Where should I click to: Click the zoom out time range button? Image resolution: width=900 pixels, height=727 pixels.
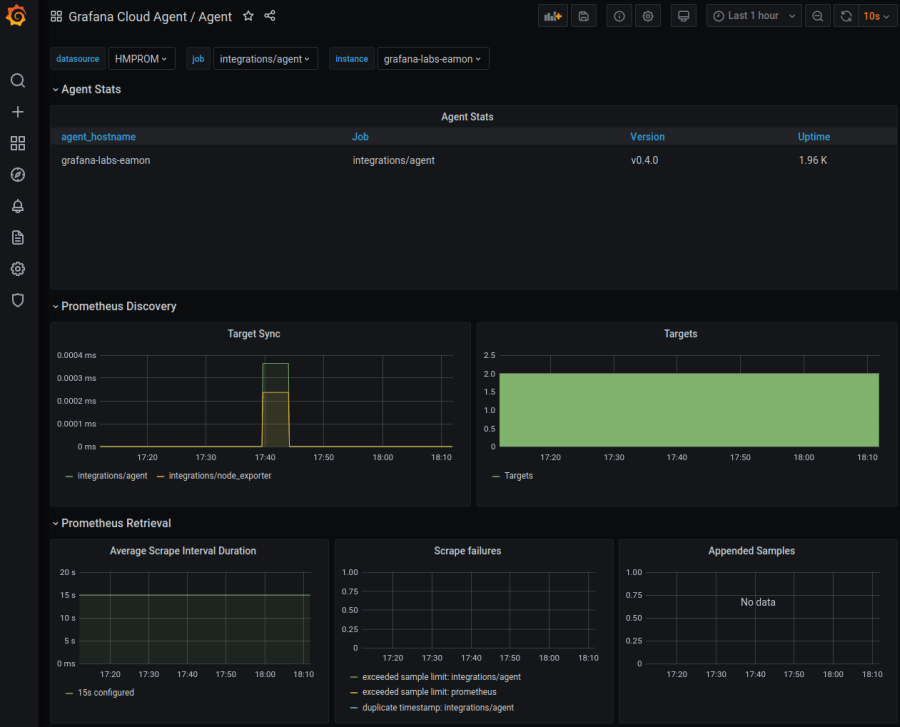[818, 16]
